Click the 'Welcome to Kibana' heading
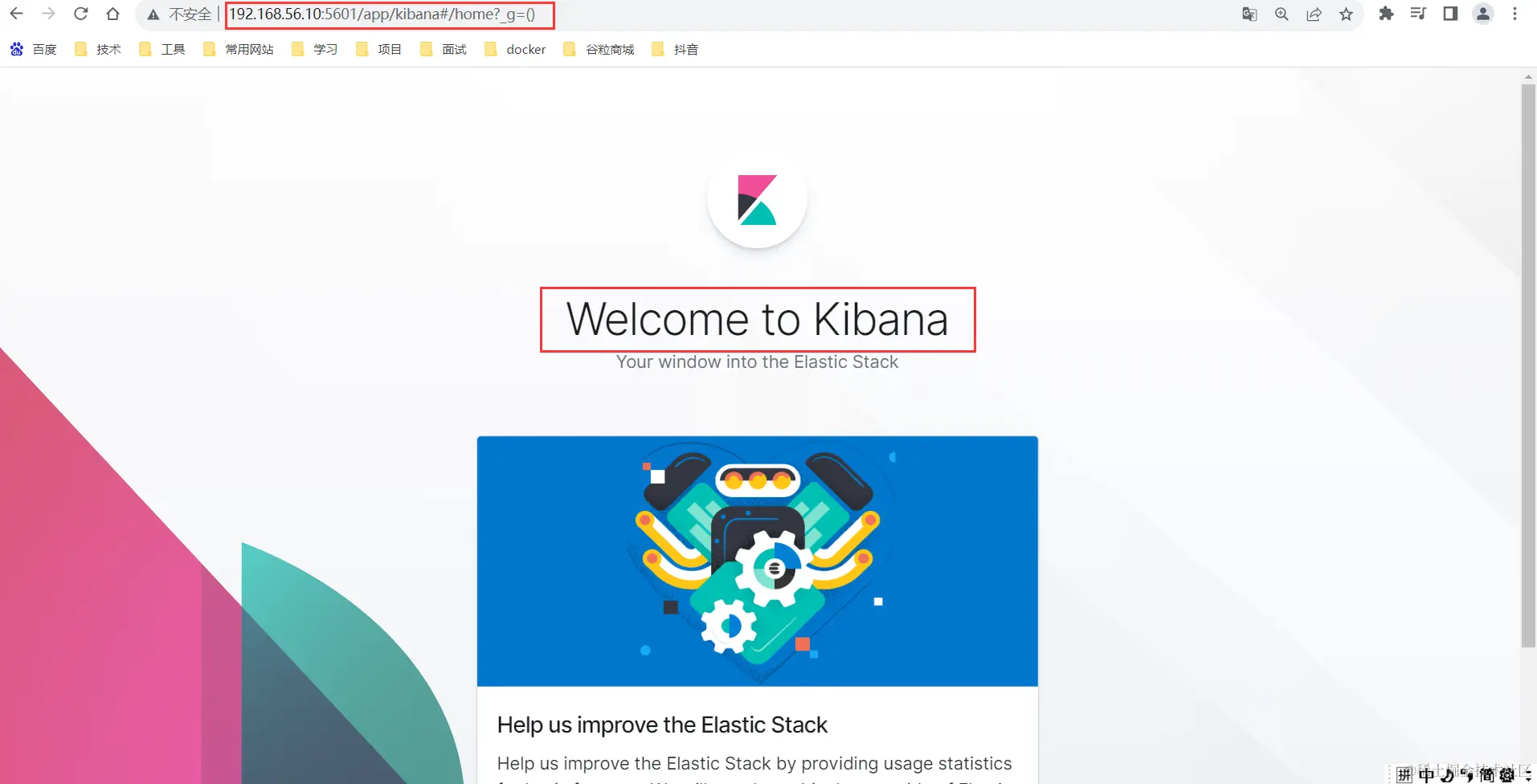Screen dimensions: 1537x784 (x=757, y=319)
